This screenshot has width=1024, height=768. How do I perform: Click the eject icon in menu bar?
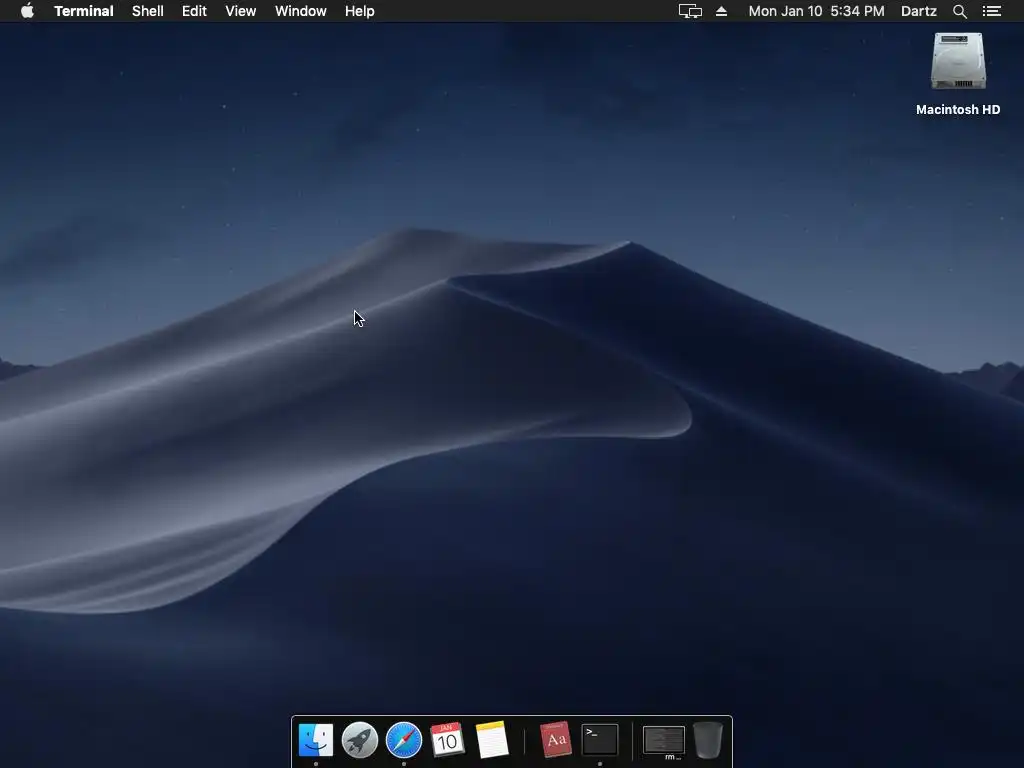click(x=722, y=11)
